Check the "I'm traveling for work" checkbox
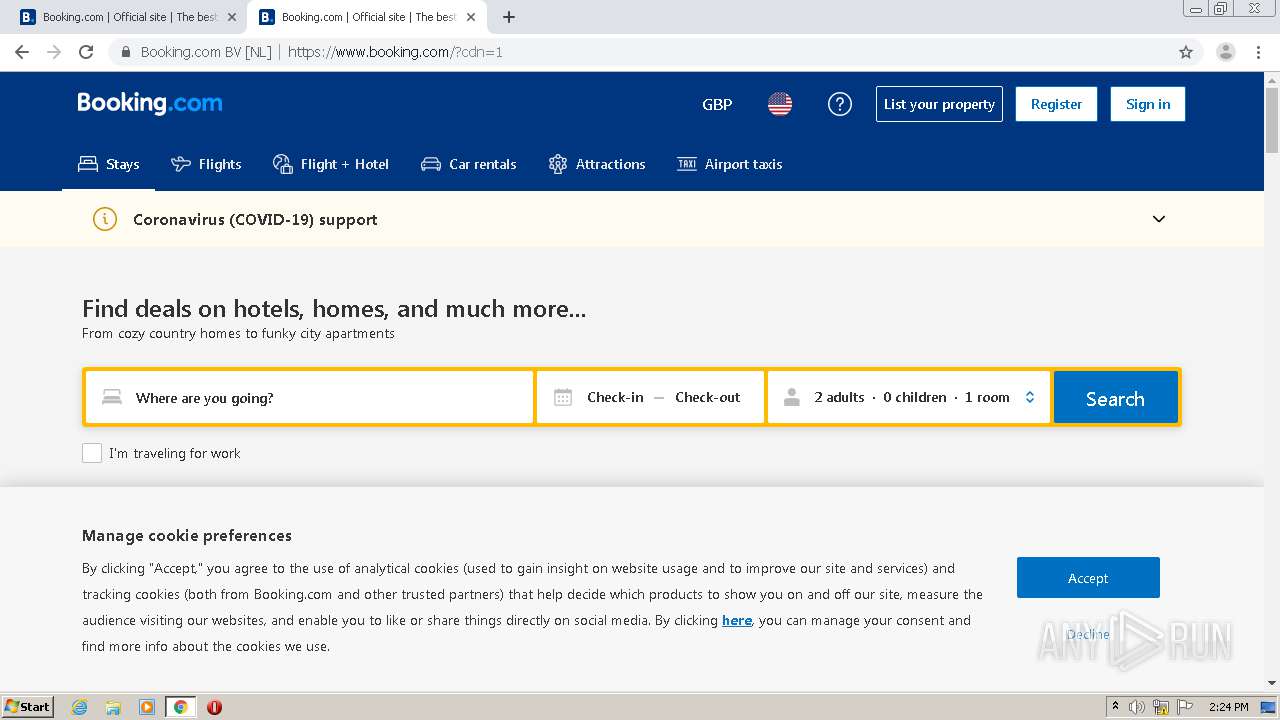The image size is (1280, 720). (x=92, y=453)
